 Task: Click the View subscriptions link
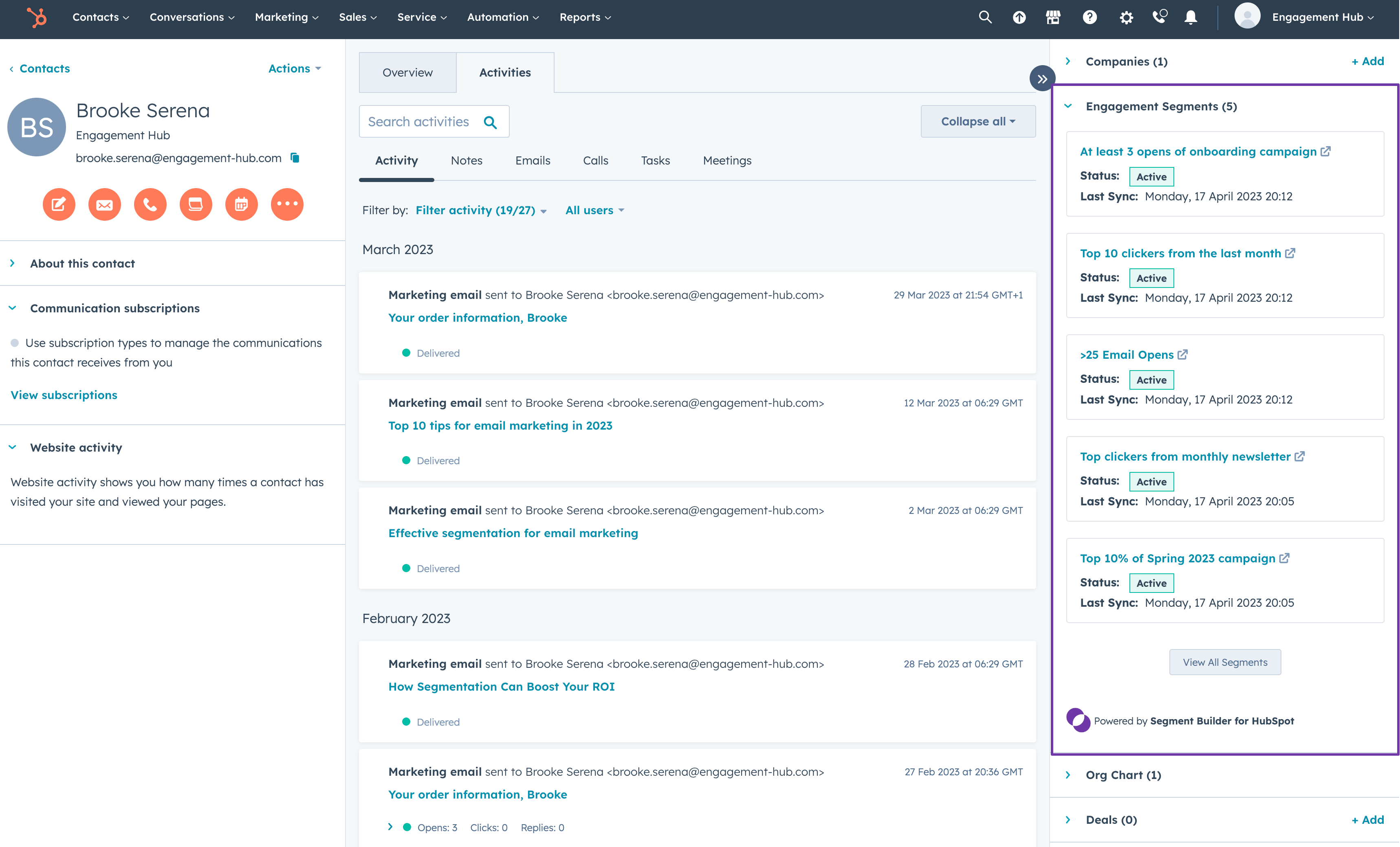[x=63, y=394]
